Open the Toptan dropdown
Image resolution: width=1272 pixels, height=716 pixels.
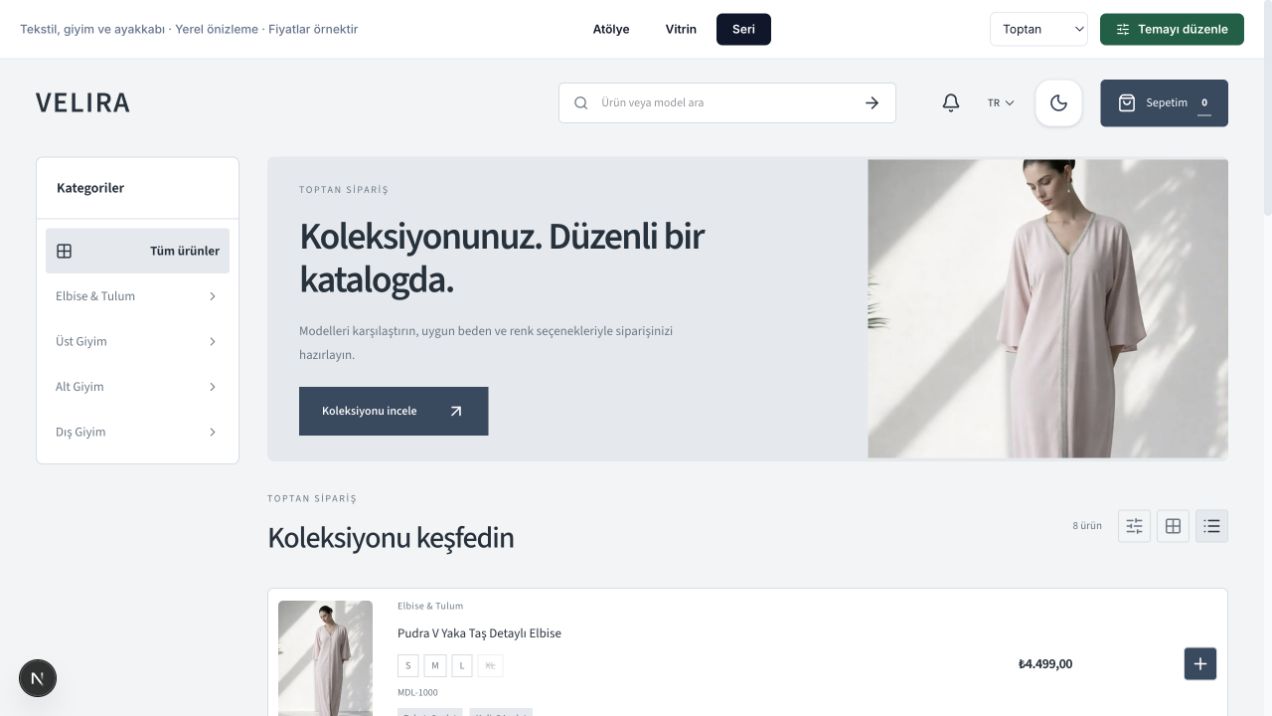click(1039, 29)
